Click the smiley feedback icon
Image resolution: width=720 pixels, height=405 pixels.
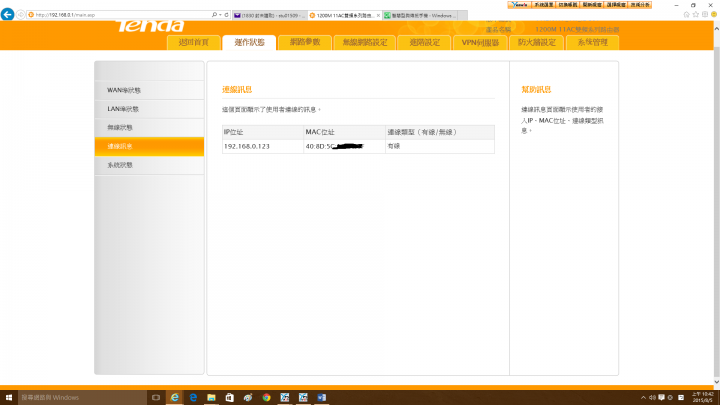(x=714, y=15)
